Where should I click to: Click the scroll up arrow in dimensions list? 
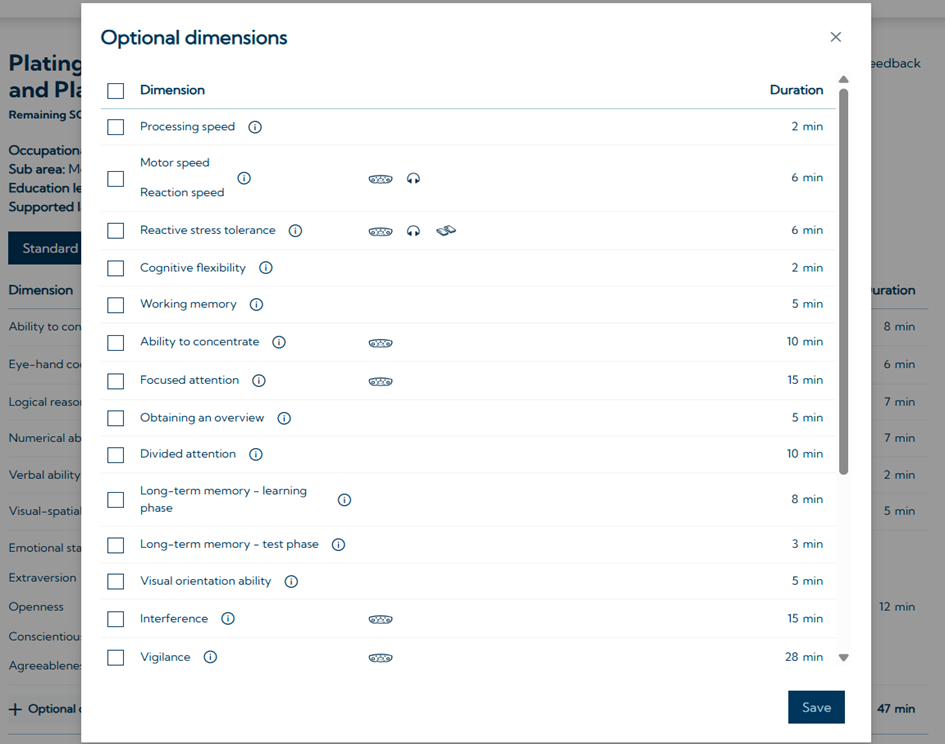pos(843,80)
